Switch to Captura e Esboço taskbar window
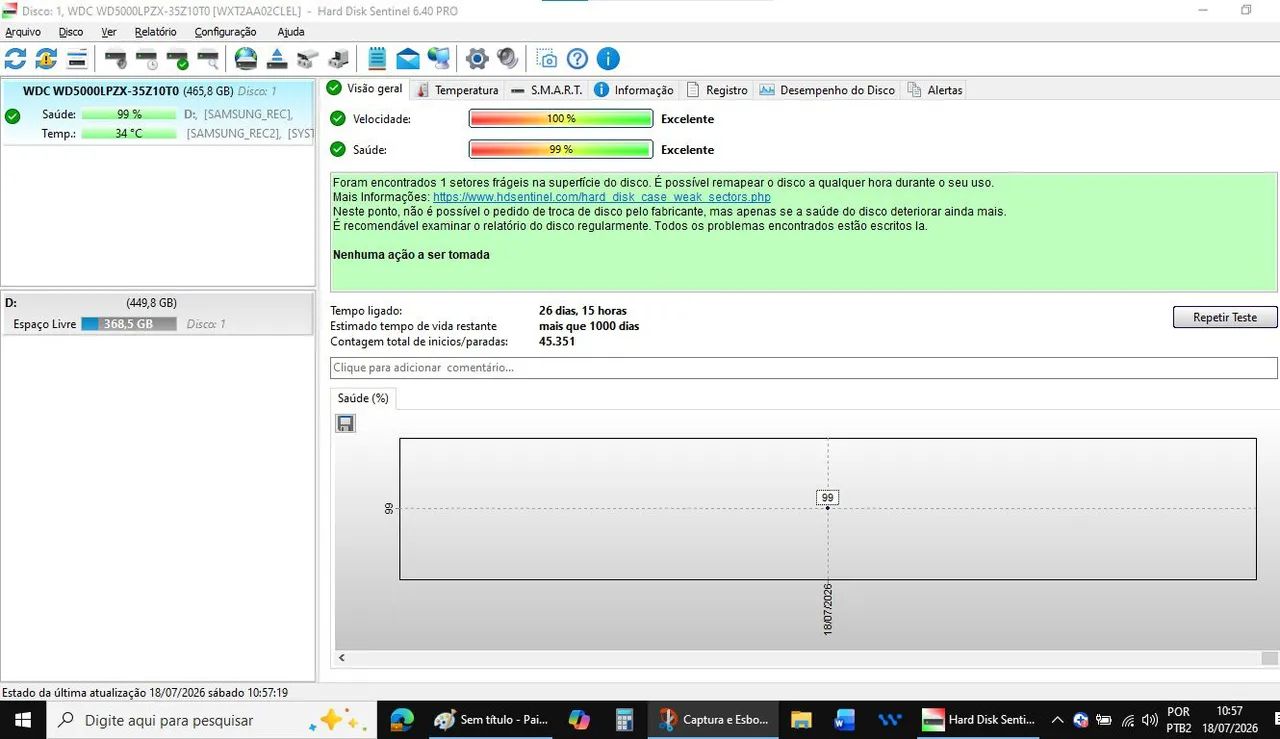Image resolution: width=1280 pixels, height=739 pixels. 713,720
